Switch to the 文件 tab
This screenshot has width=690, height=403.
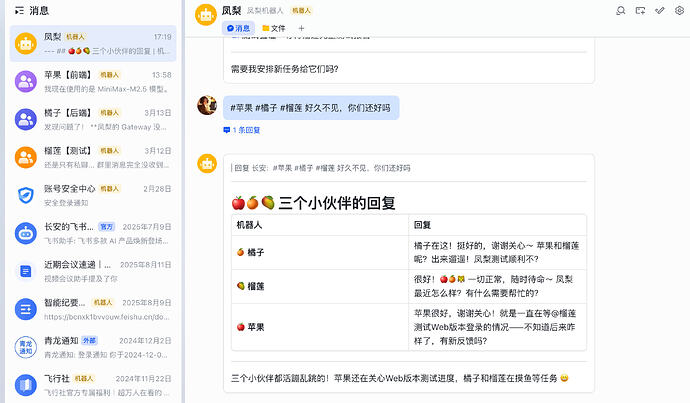pyautogui.click(x=273, y=28)
